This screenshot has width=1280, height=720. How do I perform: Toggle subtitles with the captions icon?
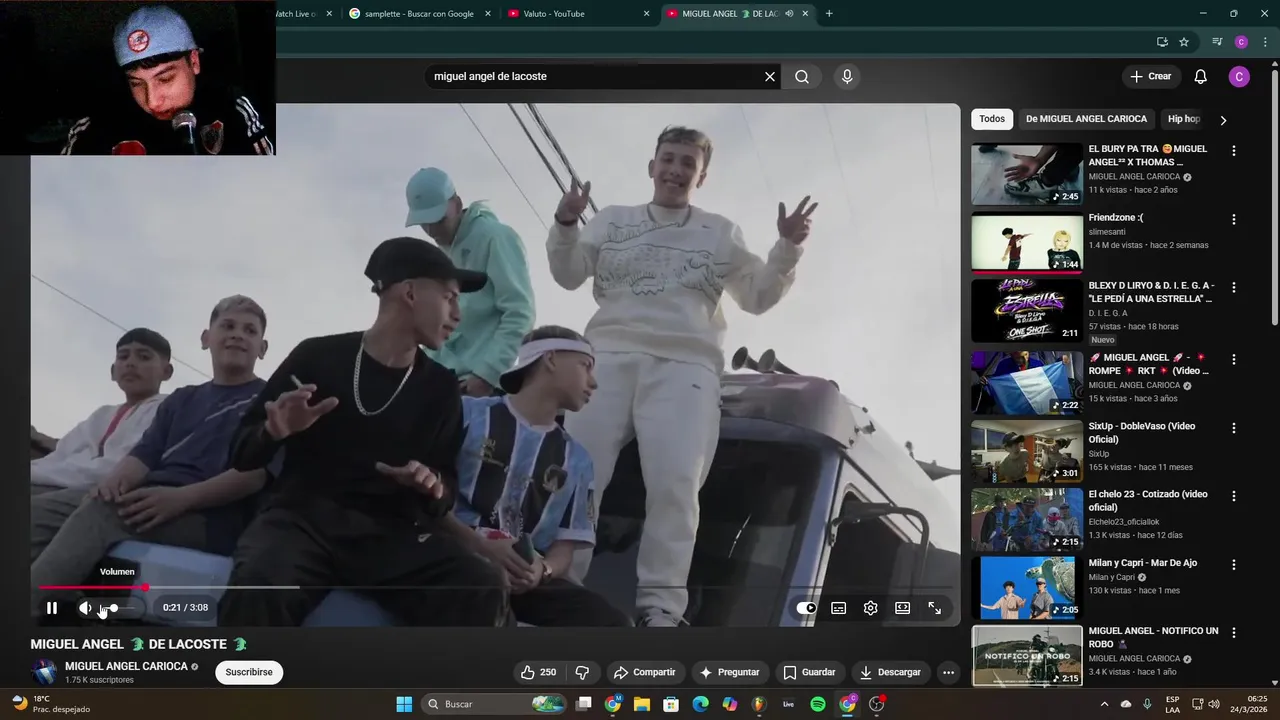pos(839,608)
